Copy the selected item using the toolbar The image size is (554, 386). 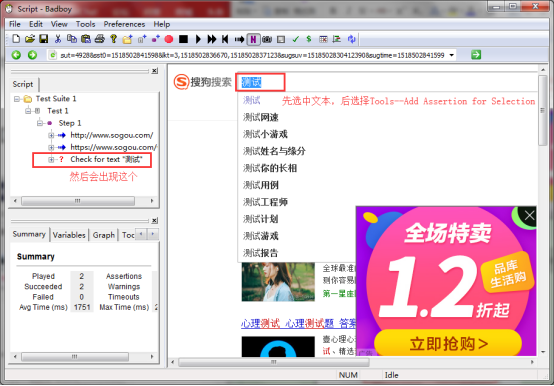pos(72,39)
